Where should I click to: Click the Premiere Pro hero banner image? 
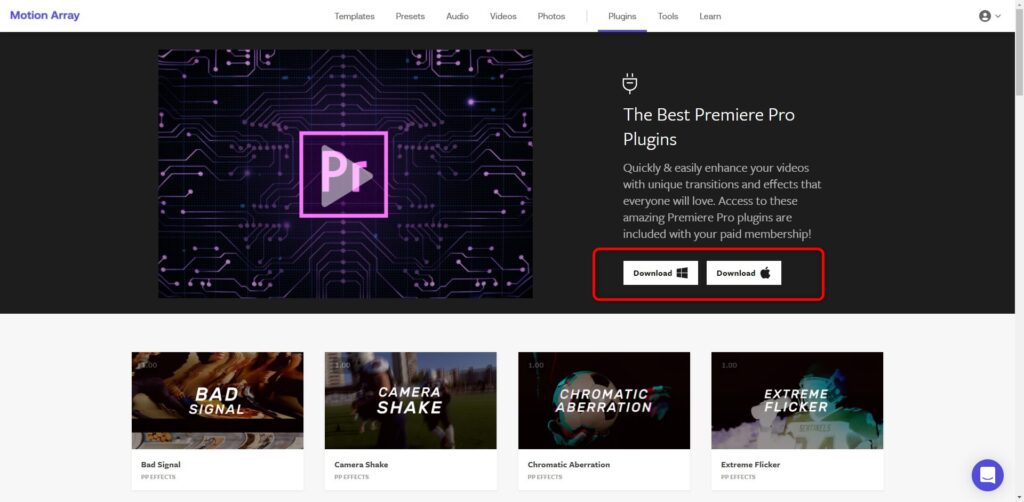[x=345, y=174]
